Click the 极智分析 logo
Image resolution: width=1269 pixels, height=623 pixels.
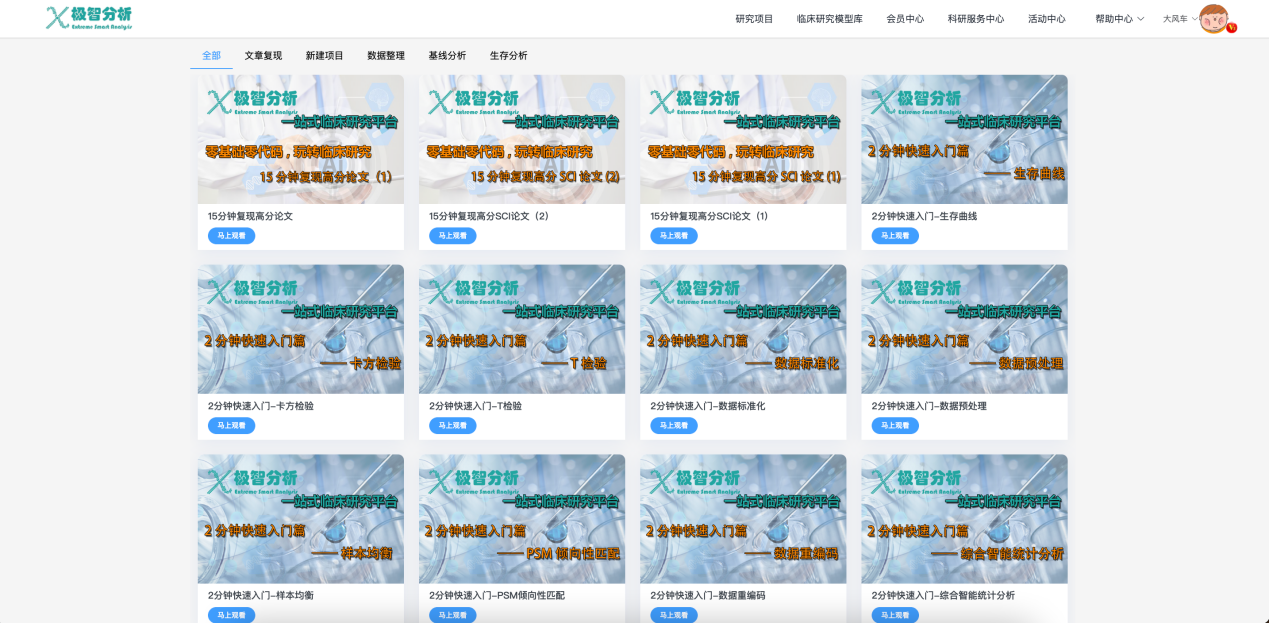pyautogui.click(x=89, y=18)
